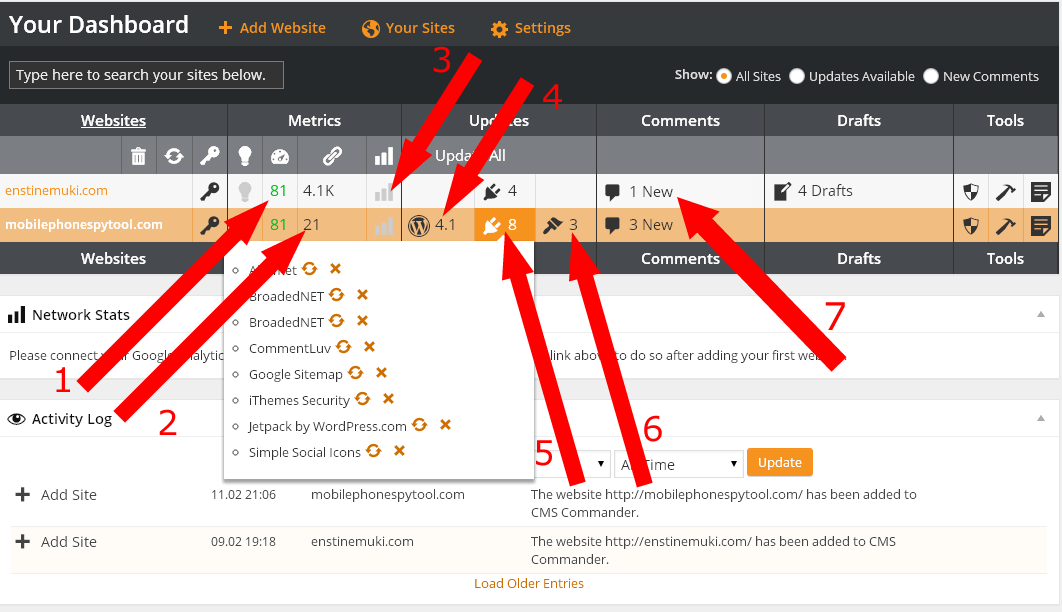This screenshot has width=1062, height=612.
Task: Click the update arrows icon beside Simple Social Icons
Action: pos(374,450)
